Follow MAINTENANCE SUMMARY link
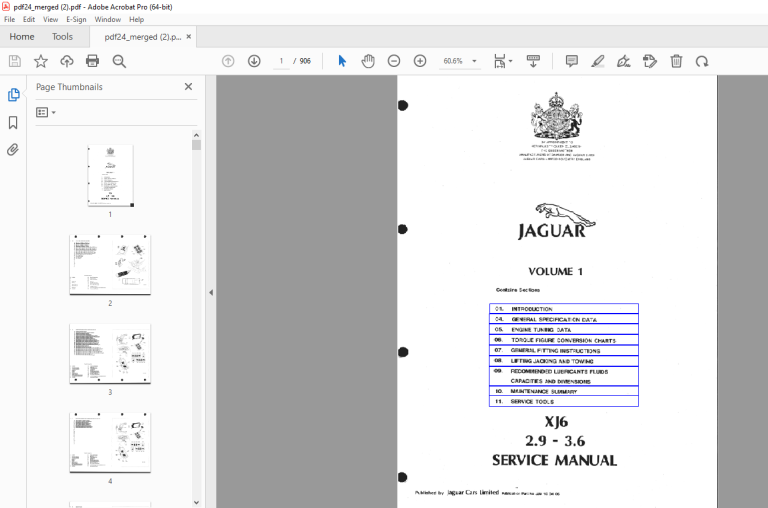This screenshot has height=508, width=768. (564, 391)
